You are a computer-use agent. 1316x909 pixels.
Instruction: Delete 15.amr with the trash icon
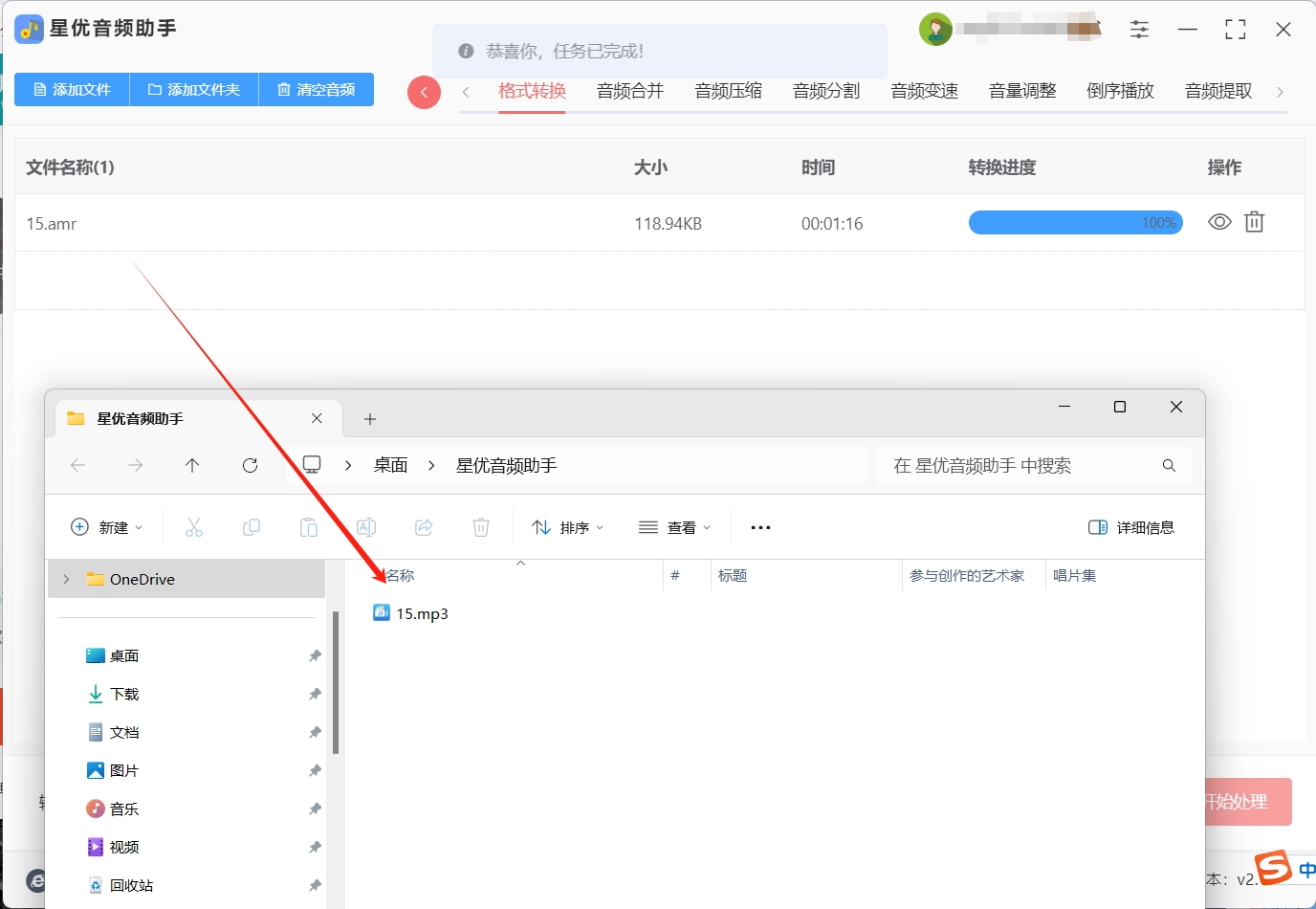(x=1254, y=222)
